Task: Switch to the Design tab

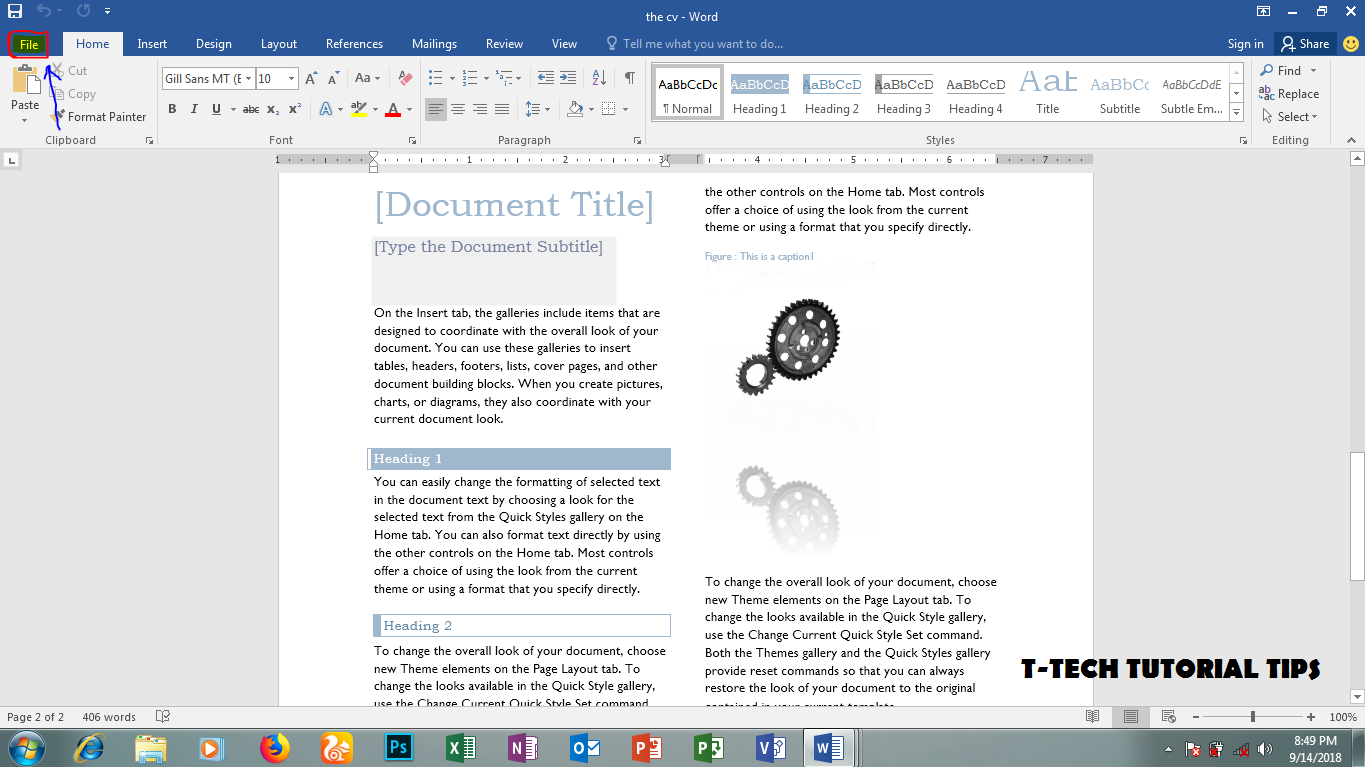Action: (214, 44)
